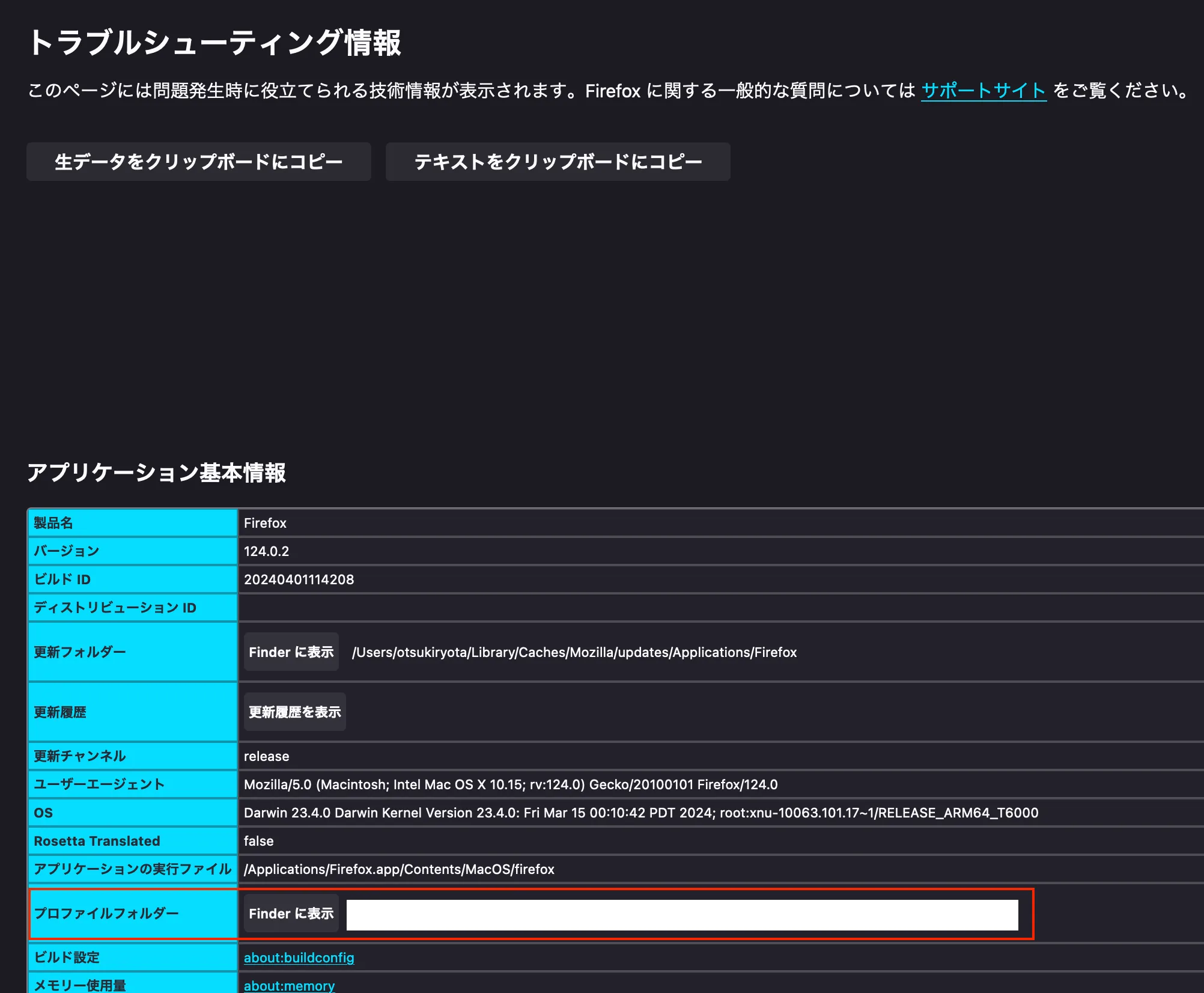This screenshot has height=993, width=1204.
Task: Click the OS Darwin kernel info row
Action: point(641,812)
